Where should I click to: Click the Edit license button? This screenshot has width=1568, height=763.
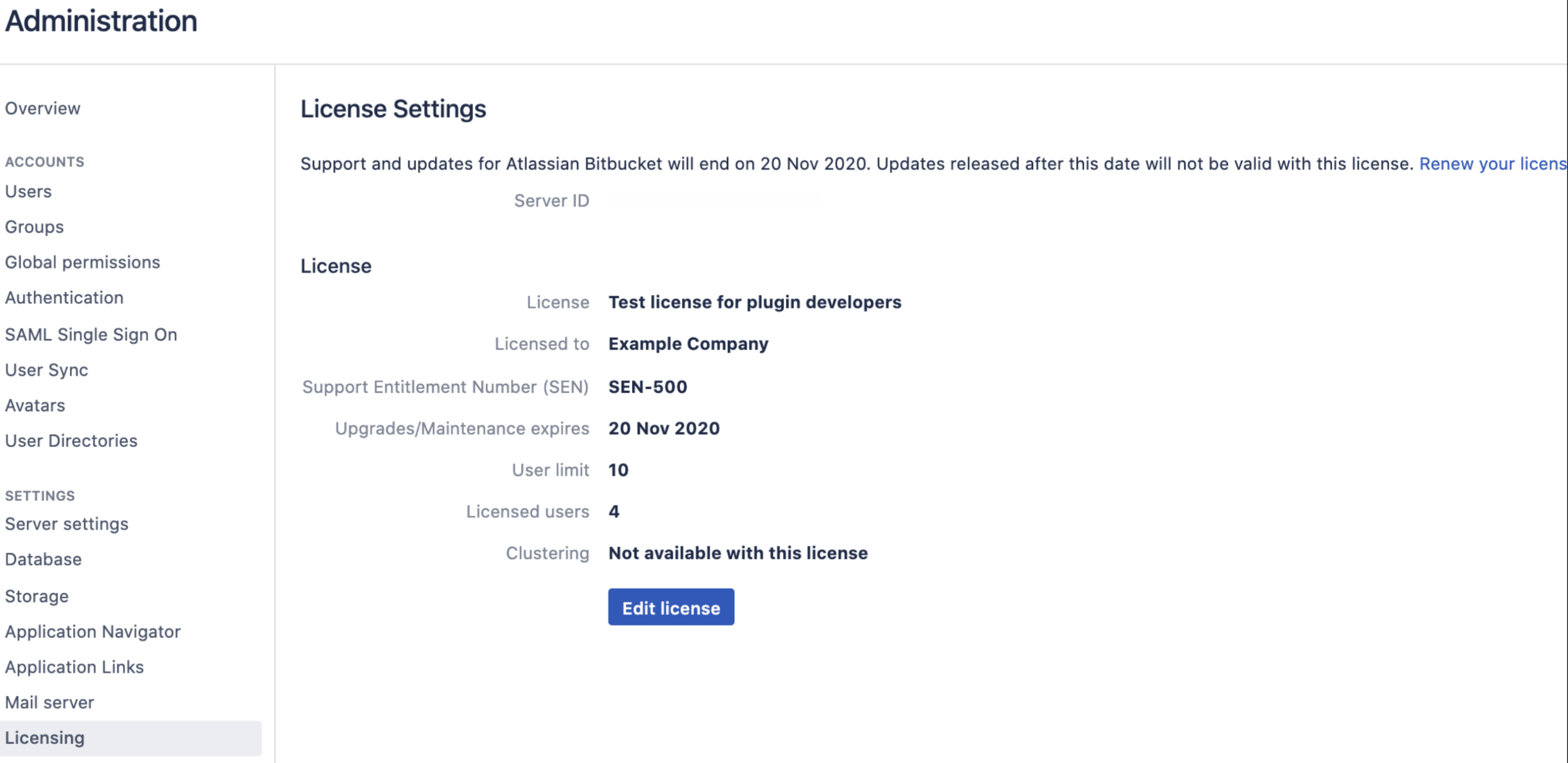671,608
